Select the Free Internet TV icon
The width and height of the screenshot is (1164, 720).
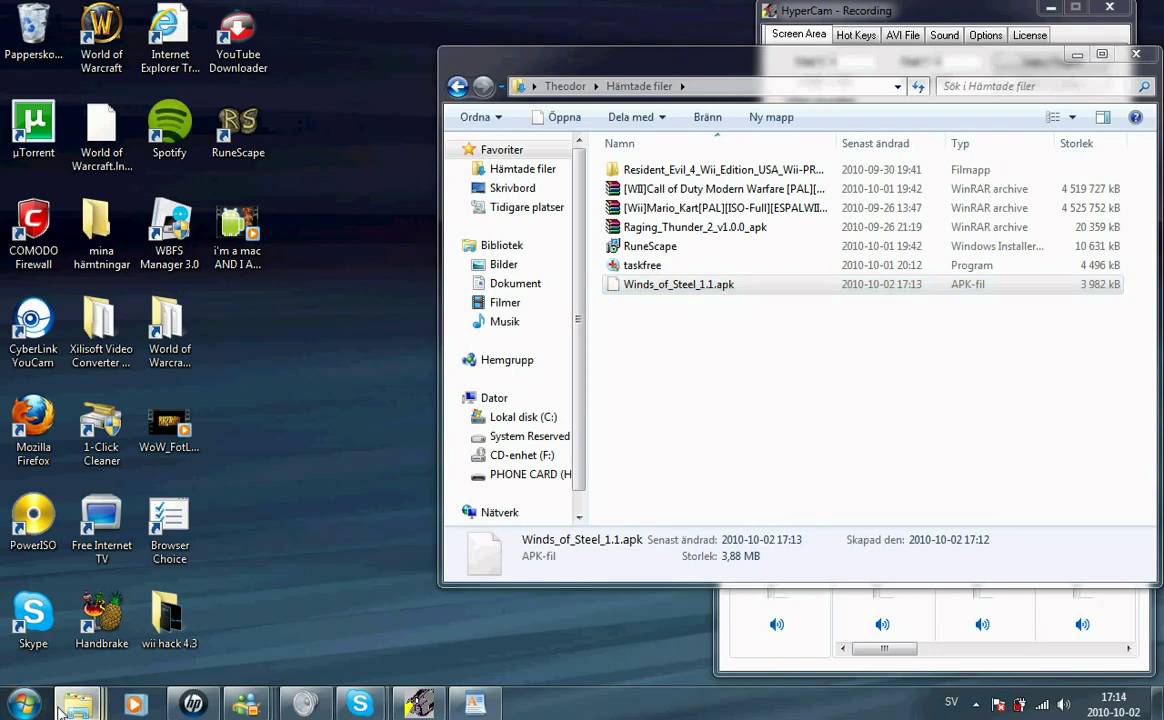pos(102,529)
